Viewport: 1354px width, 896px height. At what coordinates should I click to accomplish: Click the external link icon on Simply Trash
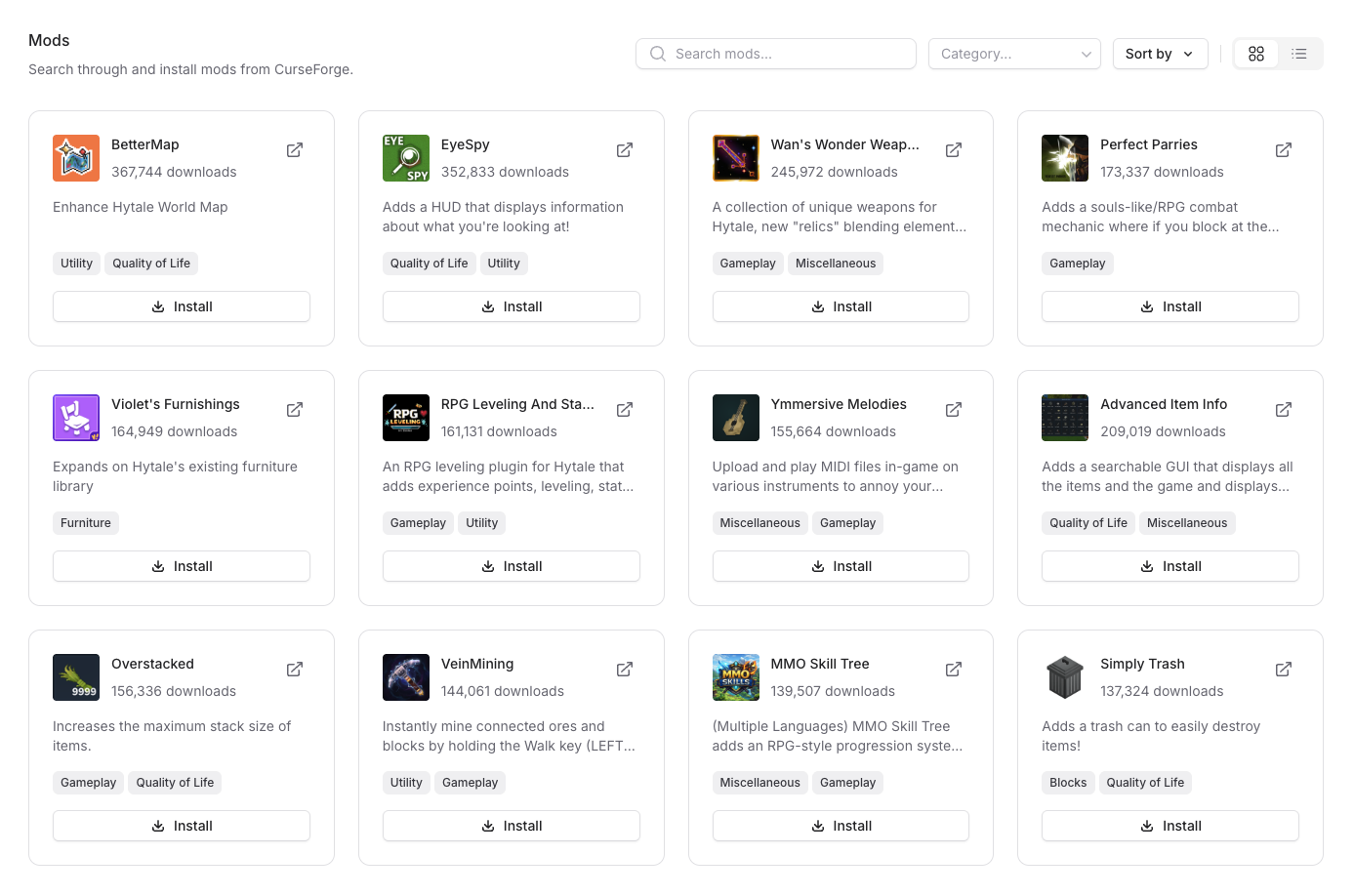tap(1283, 669)
